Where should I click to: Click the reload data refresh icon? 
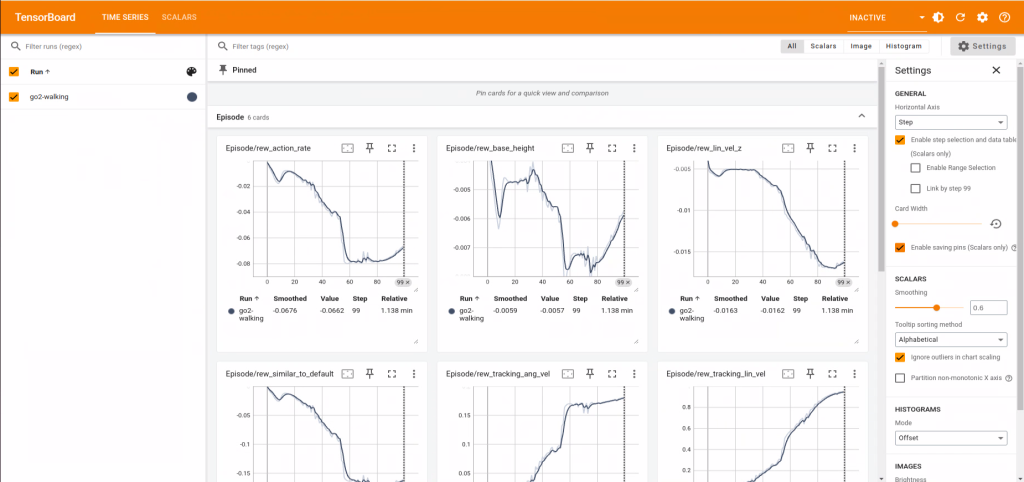[x=960, y=17]
